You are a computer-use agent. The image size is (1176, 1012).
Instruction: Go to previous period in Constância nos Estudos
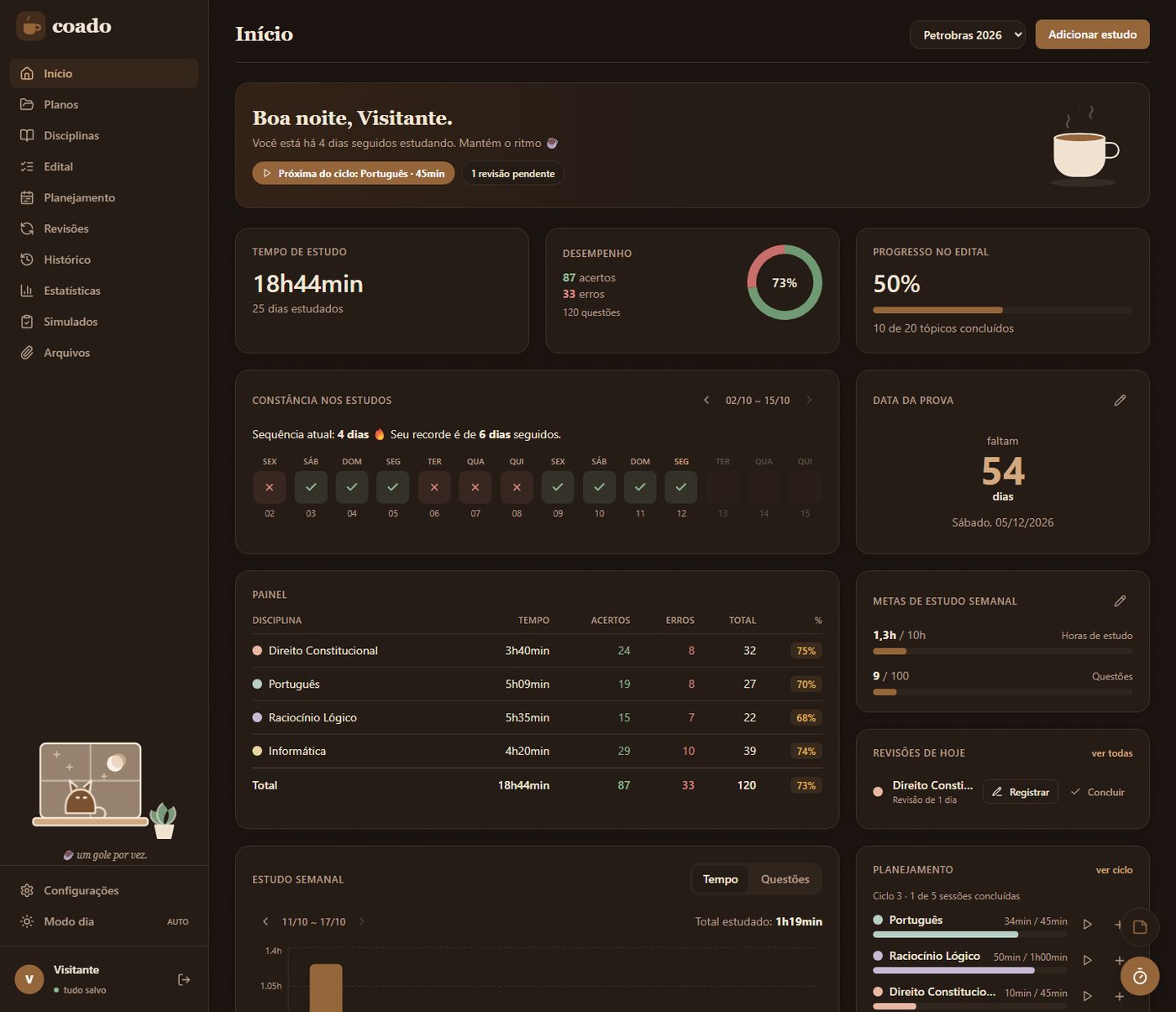click(x=706, y=401)
